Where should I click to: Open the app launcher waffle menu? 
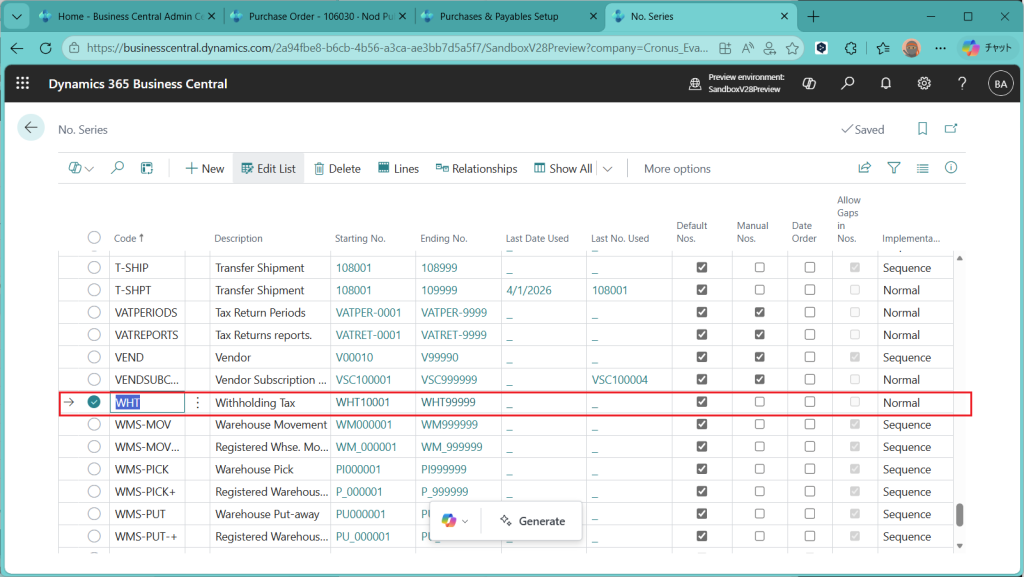coord(22,84)
